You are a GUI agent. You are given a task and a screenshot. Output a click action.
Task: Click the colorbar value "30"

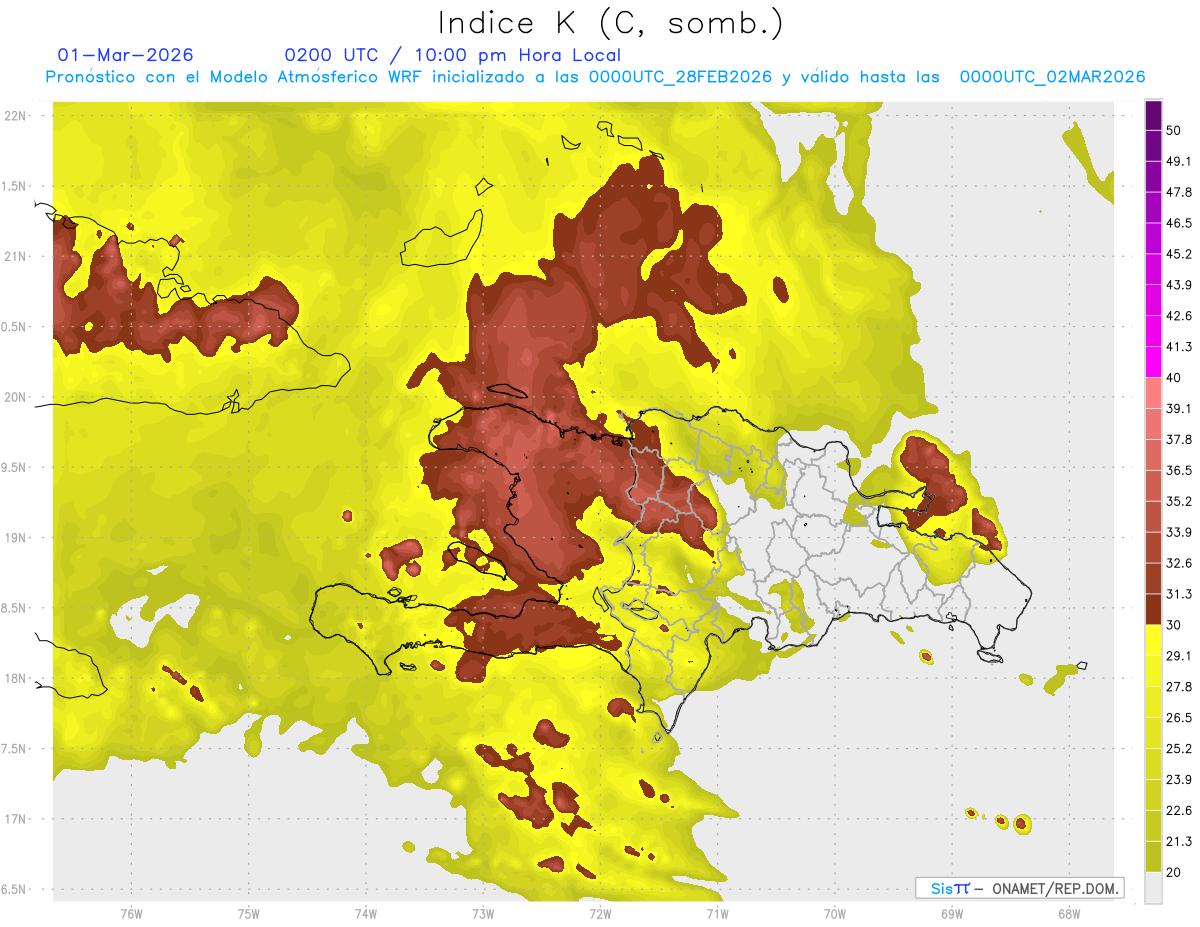1175,625
